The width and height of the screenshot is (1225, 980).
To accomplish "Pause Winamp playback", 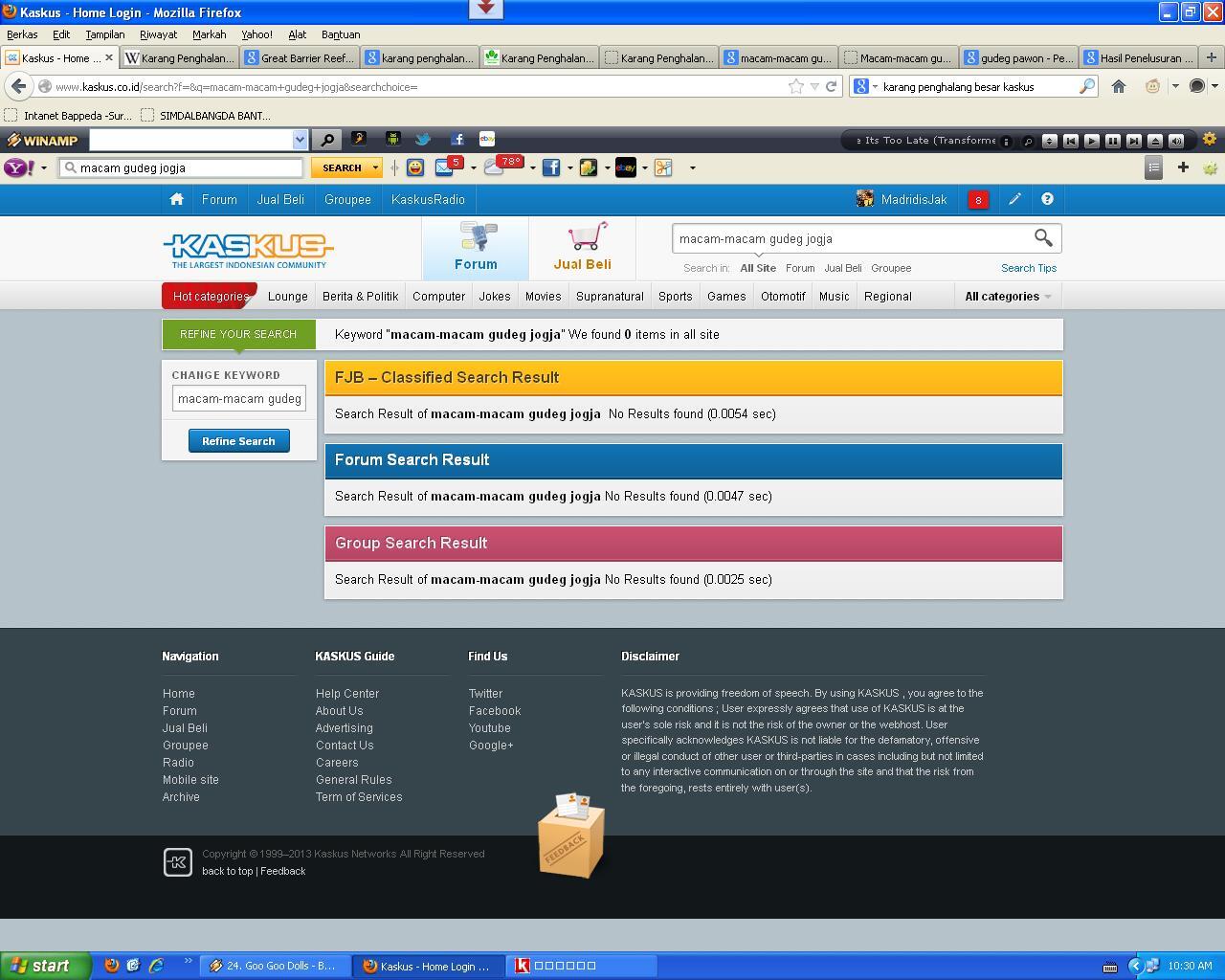I will pos(1112,141).
